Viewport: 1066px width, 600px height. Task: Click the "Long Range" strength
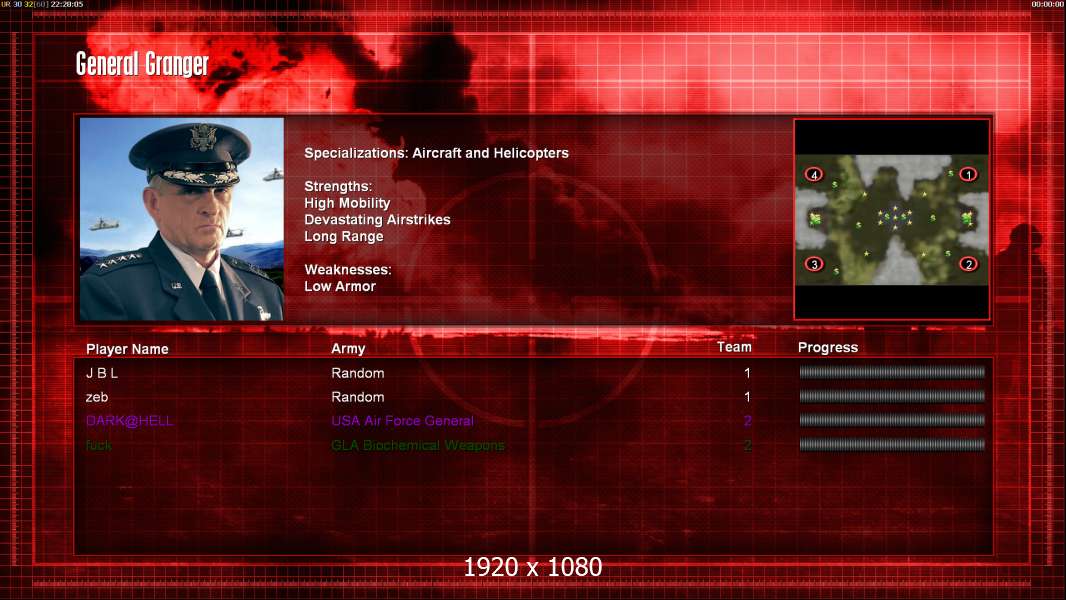[343, 236]
